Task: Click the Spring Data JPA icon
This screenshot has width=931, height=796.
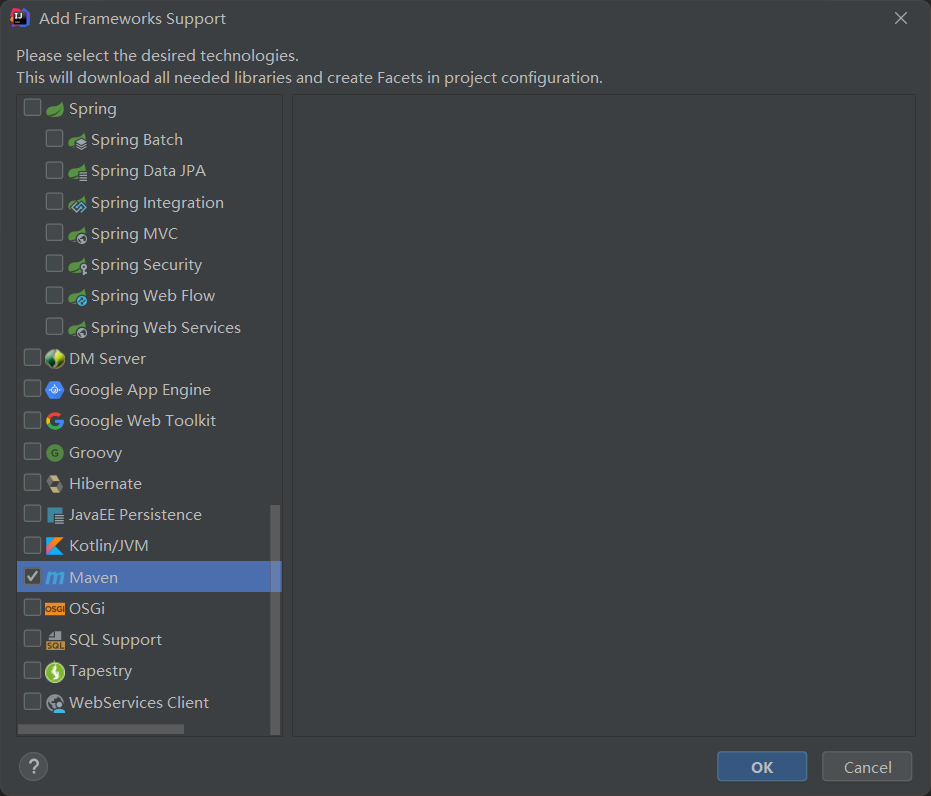Action: (x=77, y=172)
